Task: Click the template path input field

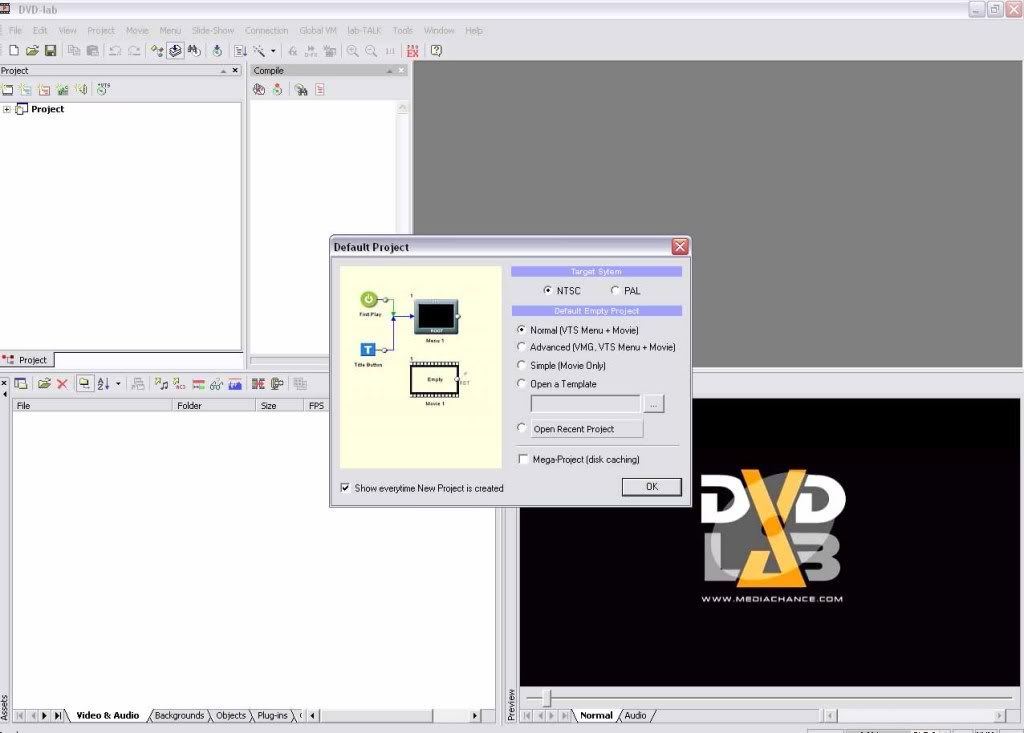Action: 585,404
